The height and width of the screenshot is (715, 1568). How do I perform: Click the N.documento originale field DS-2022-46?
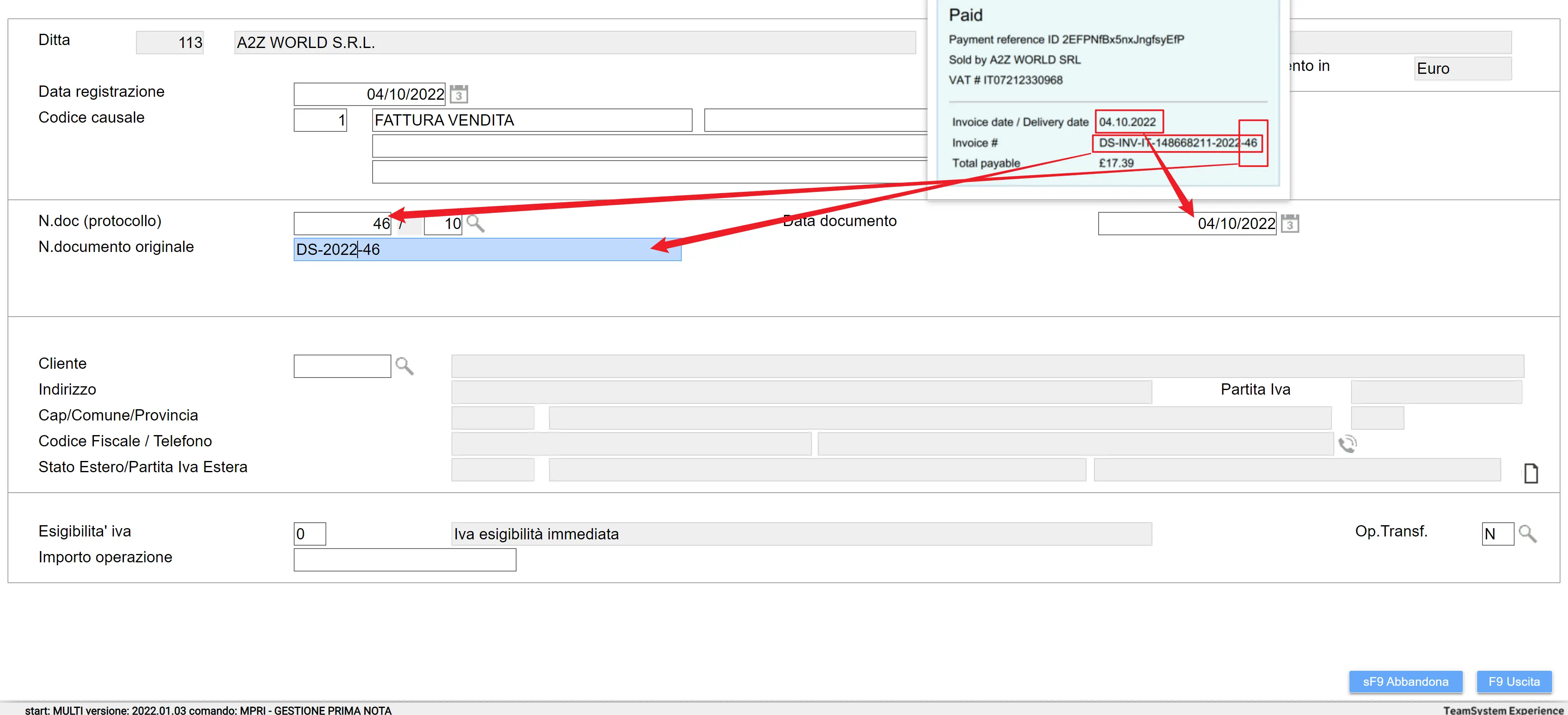tap(487, 249)
